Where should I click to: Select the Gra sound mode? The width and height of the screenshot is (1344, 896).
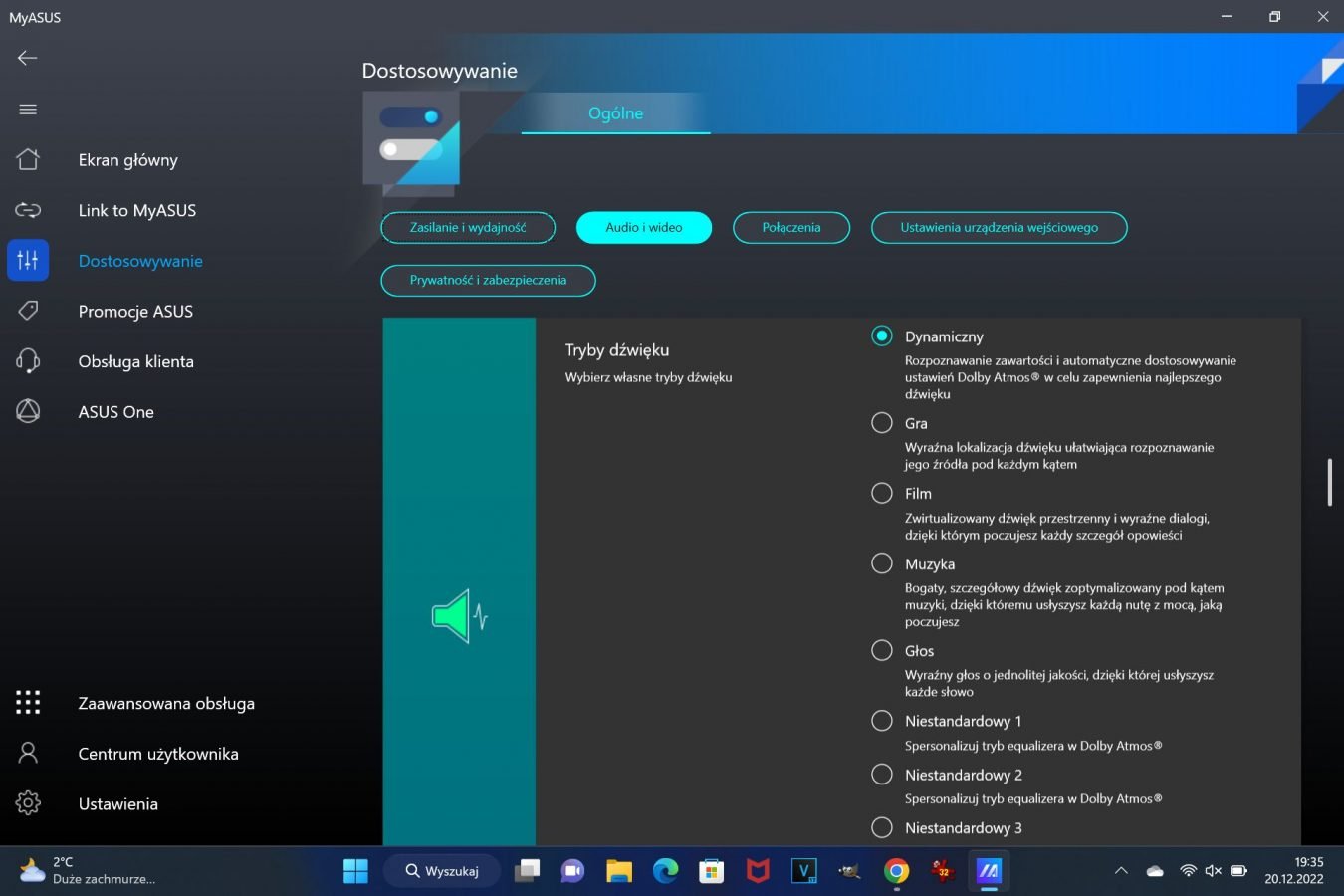(x=882, y=423)
